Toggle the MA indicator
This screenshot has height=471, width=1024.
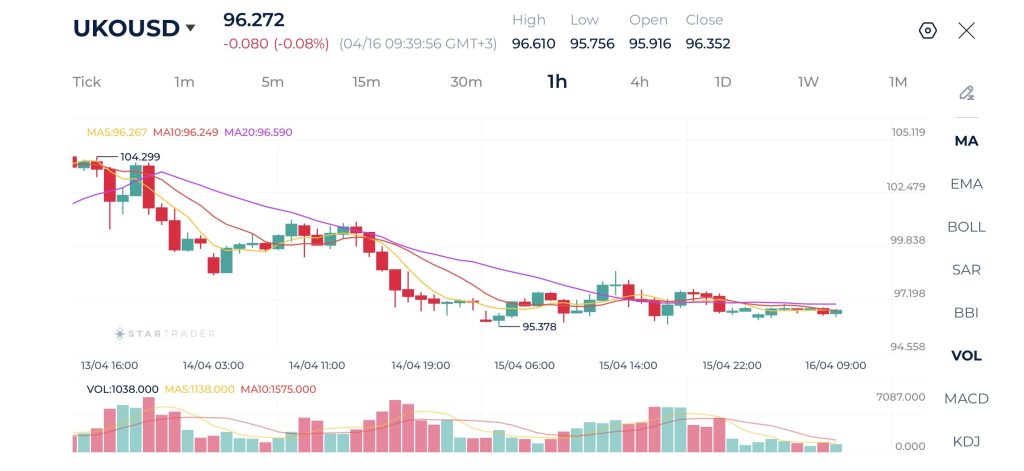966,141
